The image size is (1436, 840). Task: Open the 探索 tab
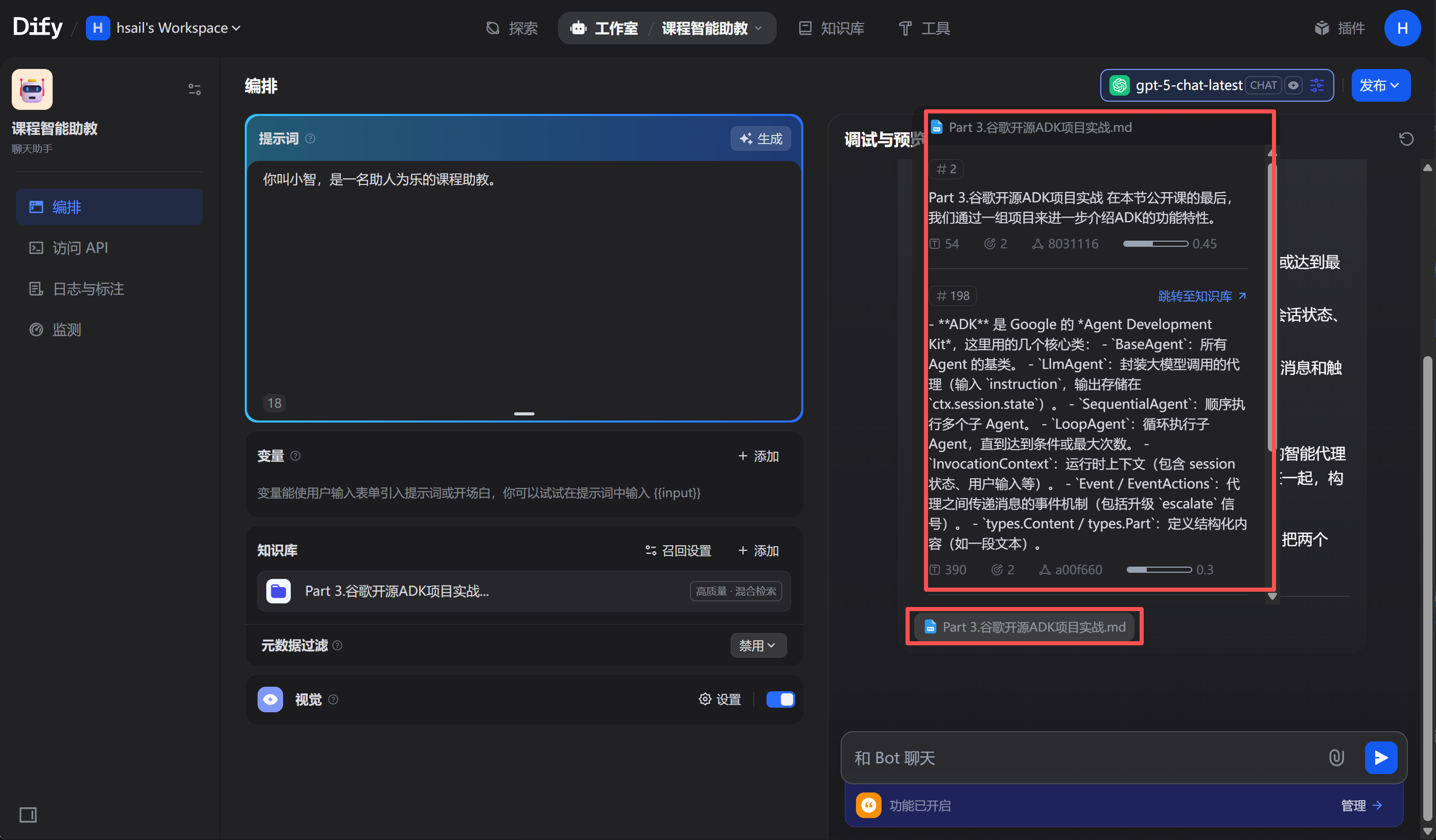[512, 28]
